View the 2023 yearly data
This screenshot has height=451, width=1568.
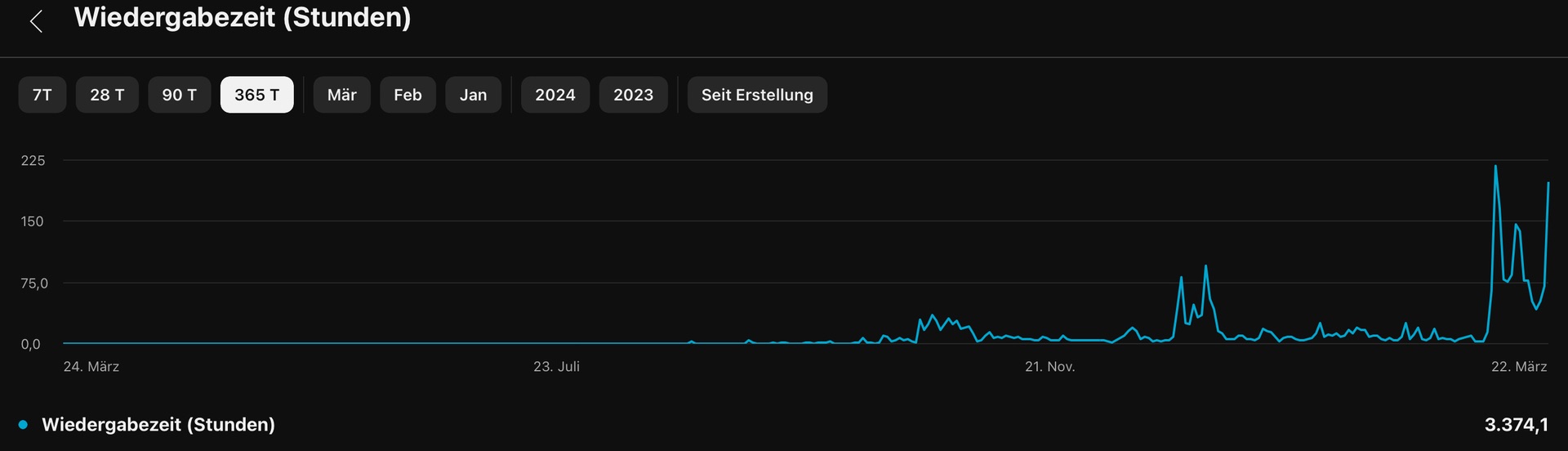tap(634, 95)
